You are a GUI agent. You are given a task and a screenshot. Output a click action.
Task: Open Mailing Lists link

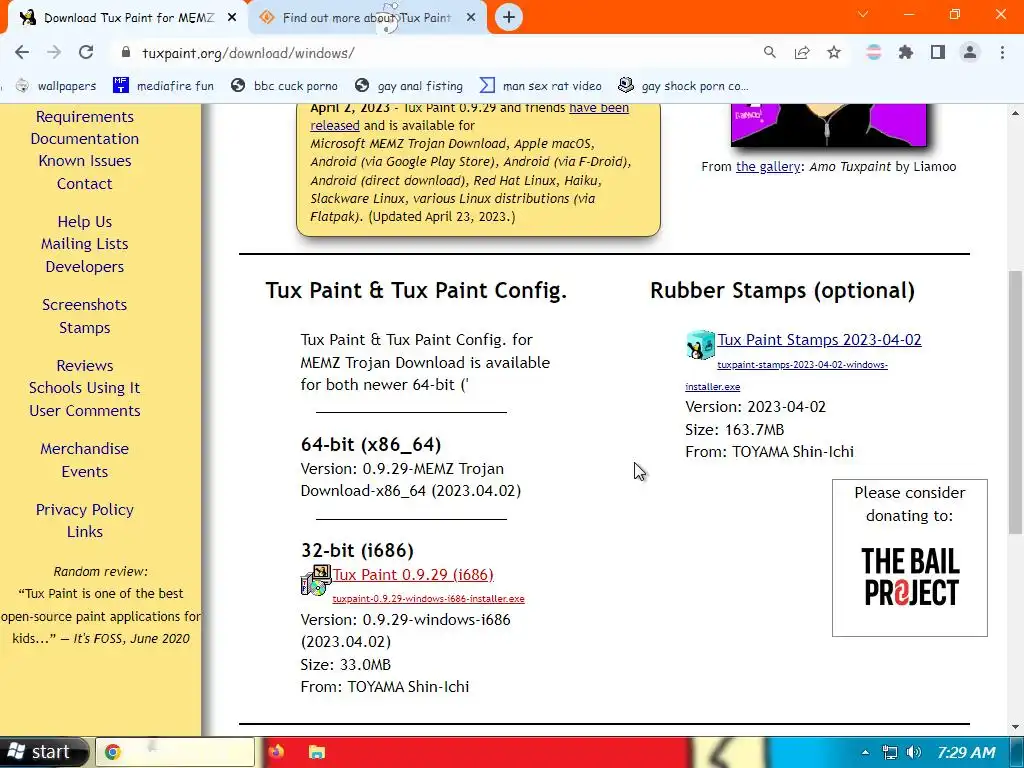point(85,244)
